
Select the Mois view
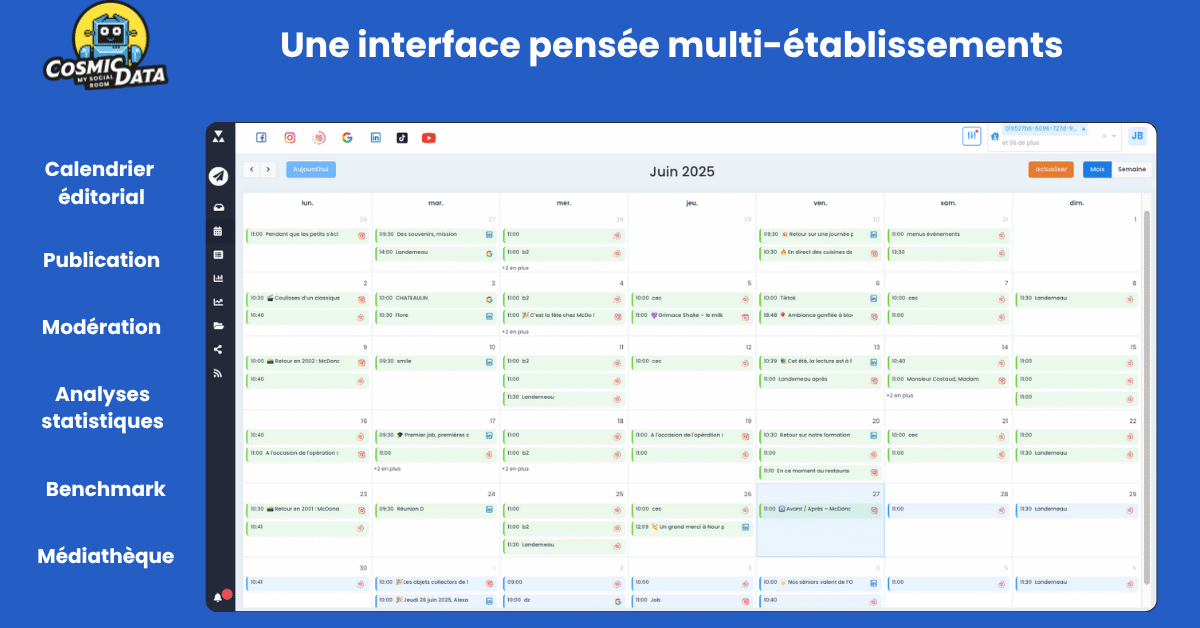pyautogui.click(x=1097, y=169)
